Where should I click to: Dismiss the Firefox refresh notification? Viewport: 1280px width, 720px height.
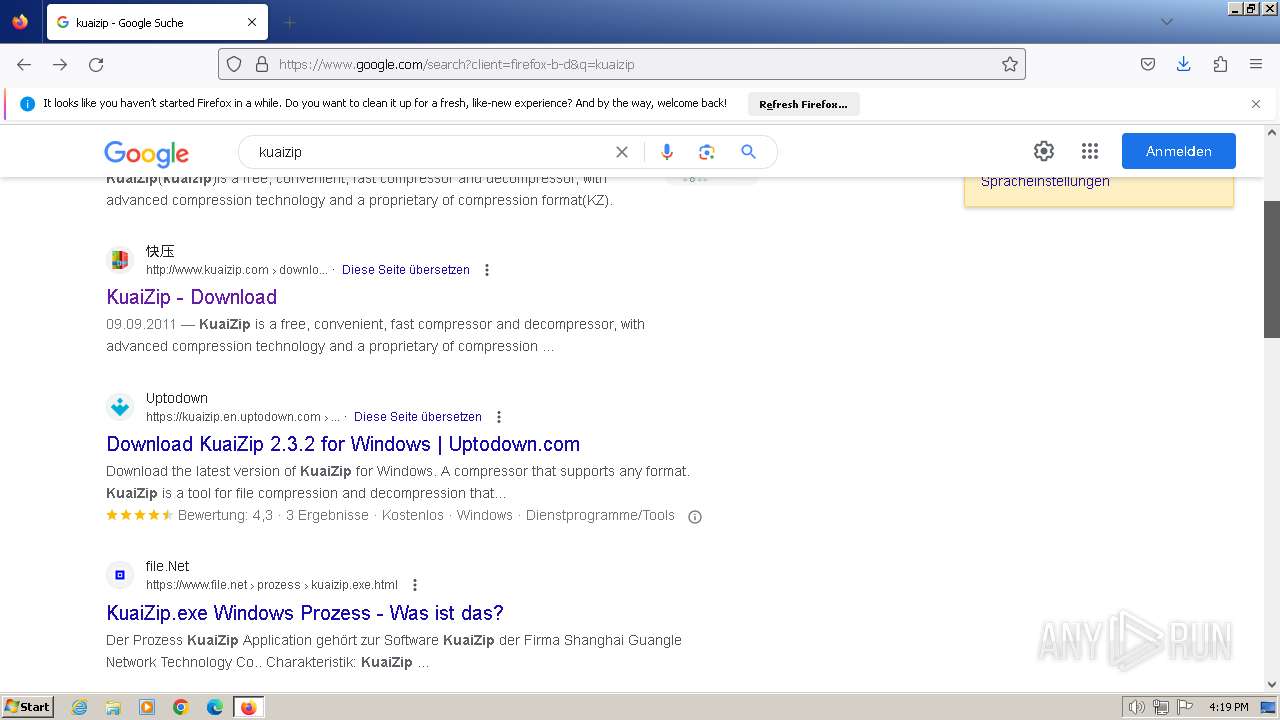tap(1256, 104)
